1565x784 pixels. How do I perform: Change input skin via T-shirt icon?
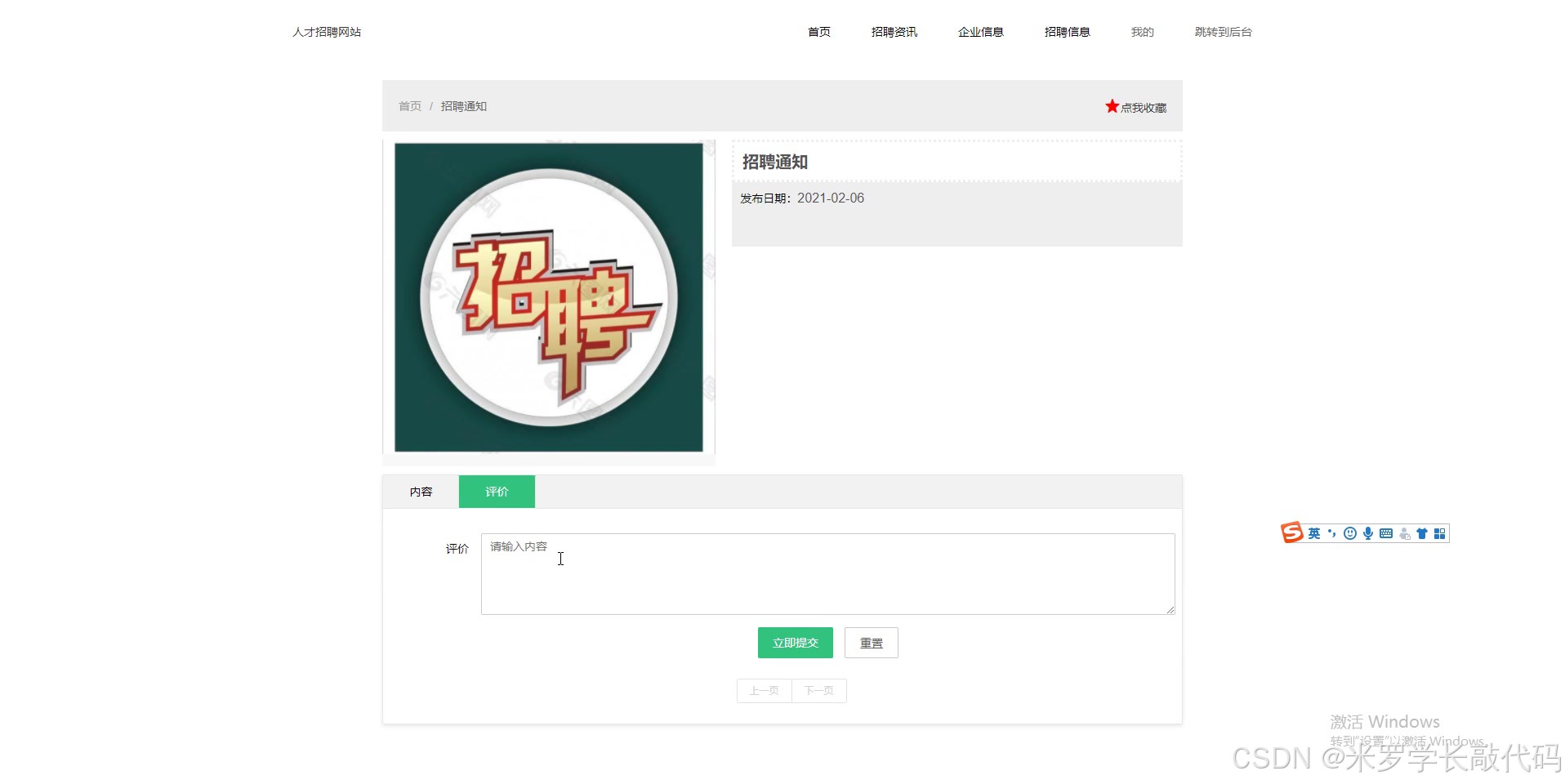[x=1422, y=532]
